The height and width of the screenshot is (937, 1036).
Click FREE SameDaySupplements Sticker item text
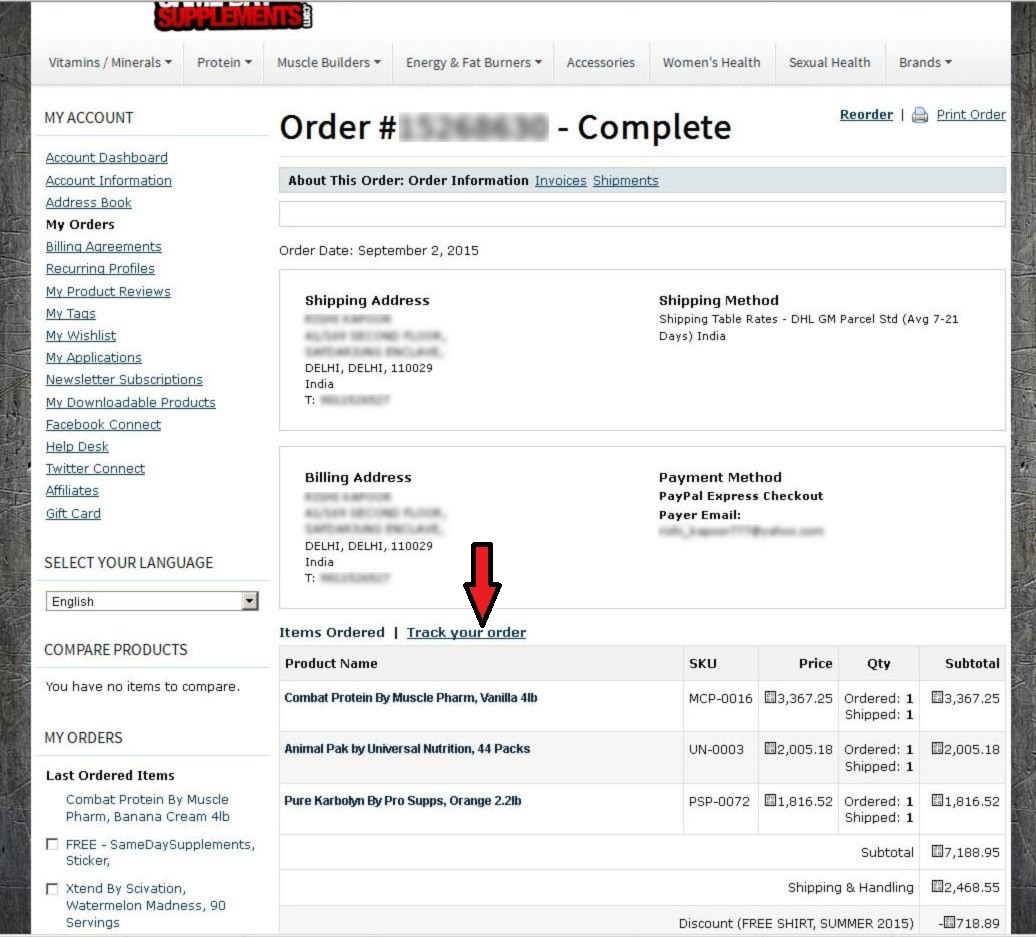point(160,852)
